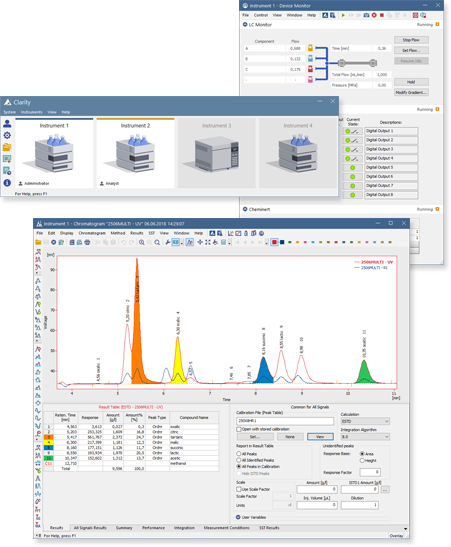Open the dropdown arrow beside highlighted toolbar button

(182, 243)
